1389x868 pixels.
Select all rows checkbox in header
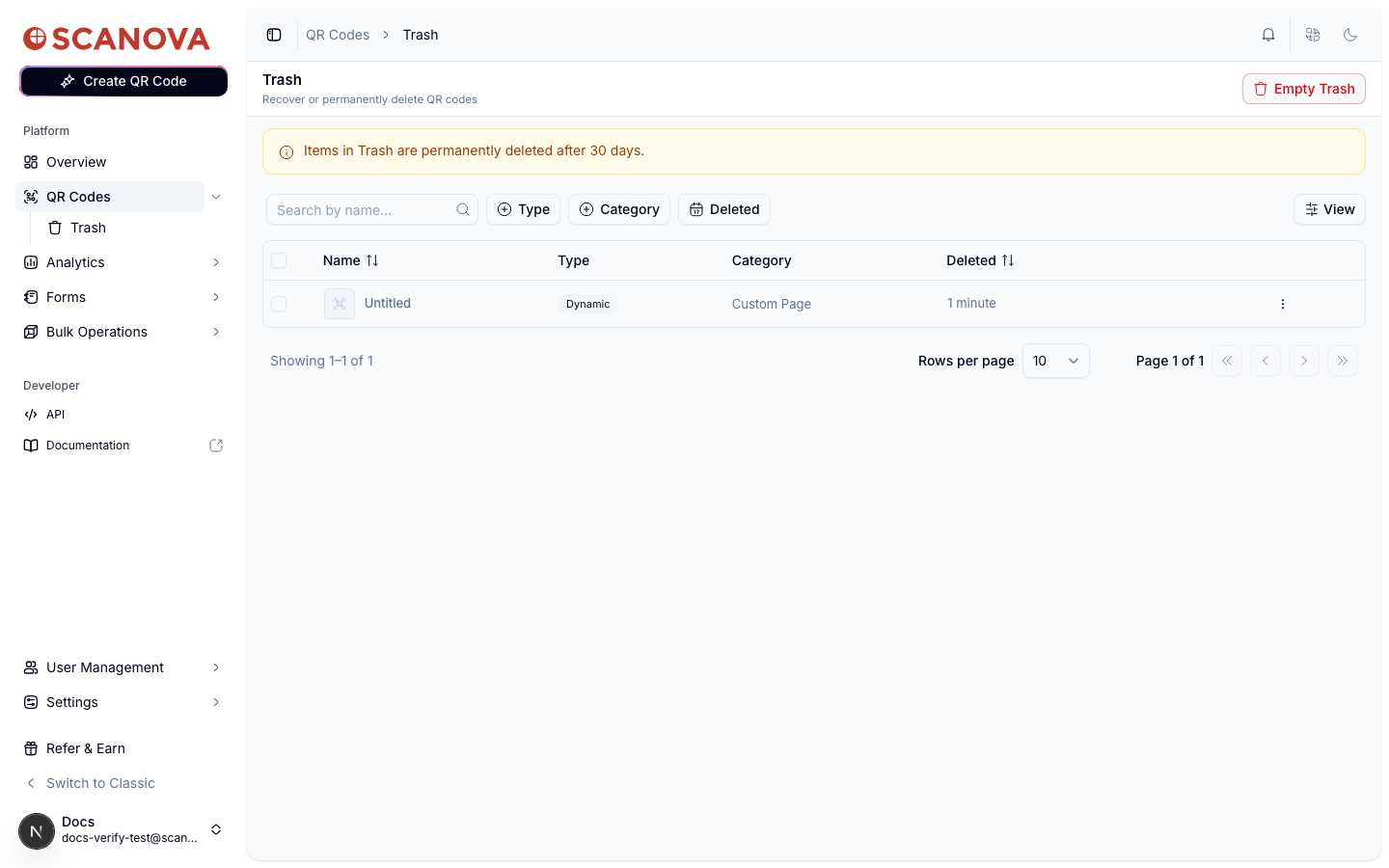(279, 260)
